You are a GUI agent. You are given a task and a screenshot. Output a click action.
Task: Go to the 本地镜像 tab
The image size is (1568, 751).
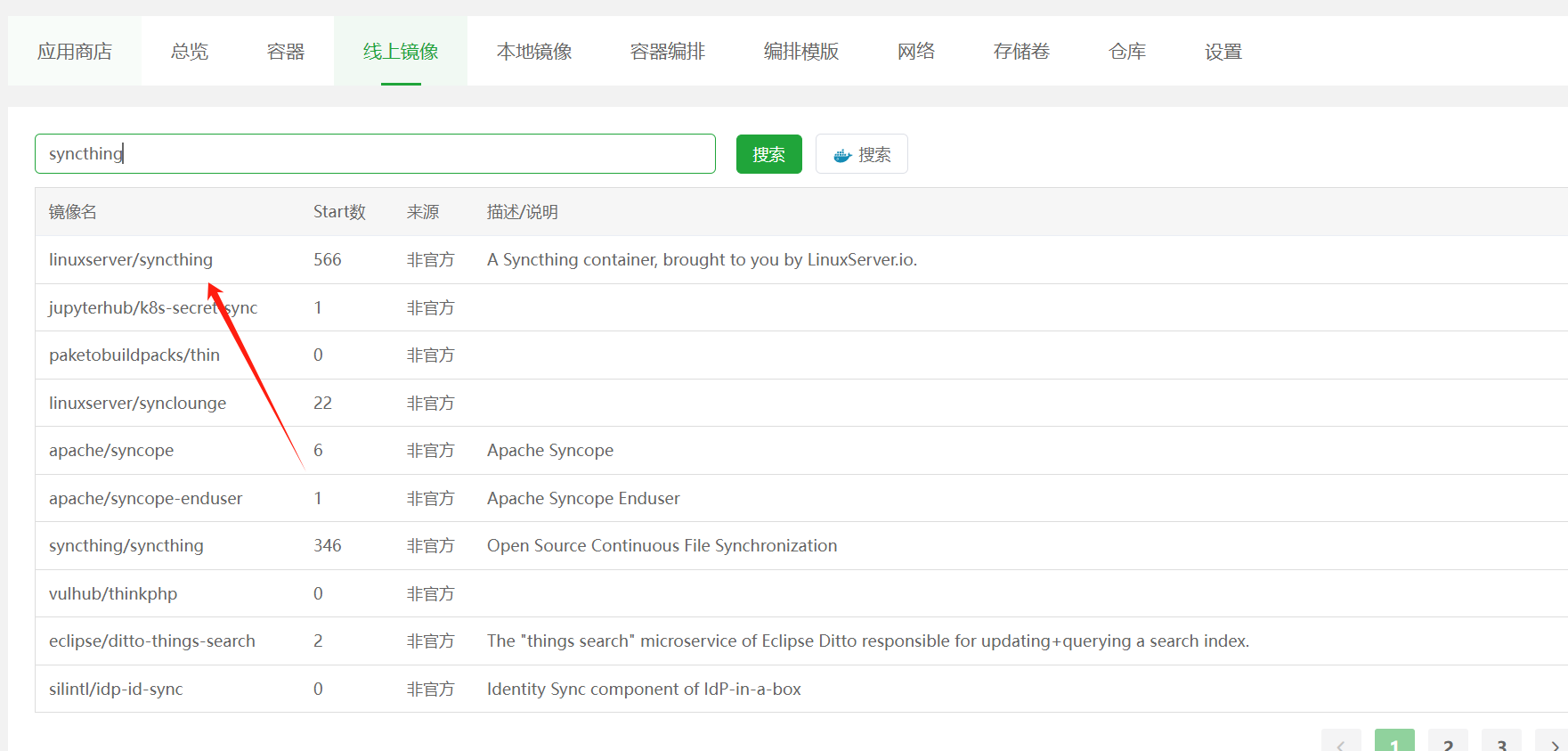[x=534, y=52]
